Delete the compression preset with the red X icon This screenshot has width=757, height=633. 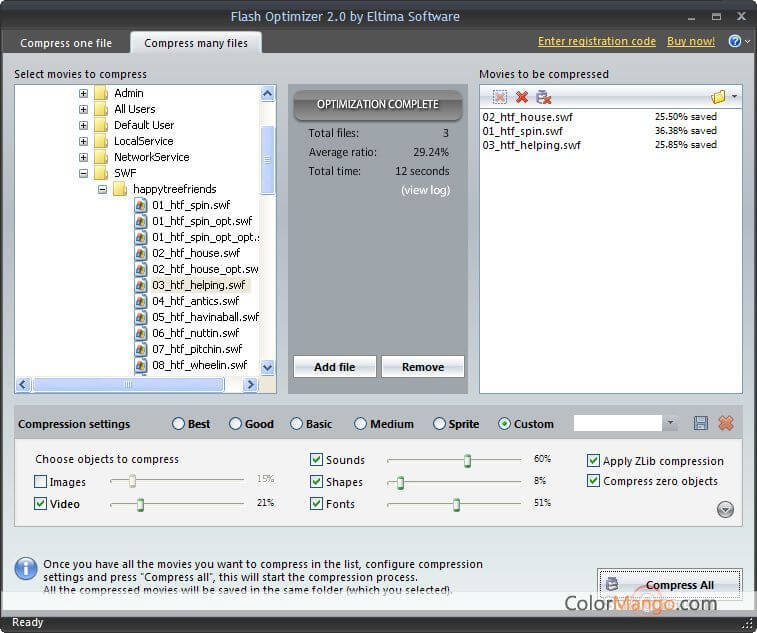pos(726,423)
